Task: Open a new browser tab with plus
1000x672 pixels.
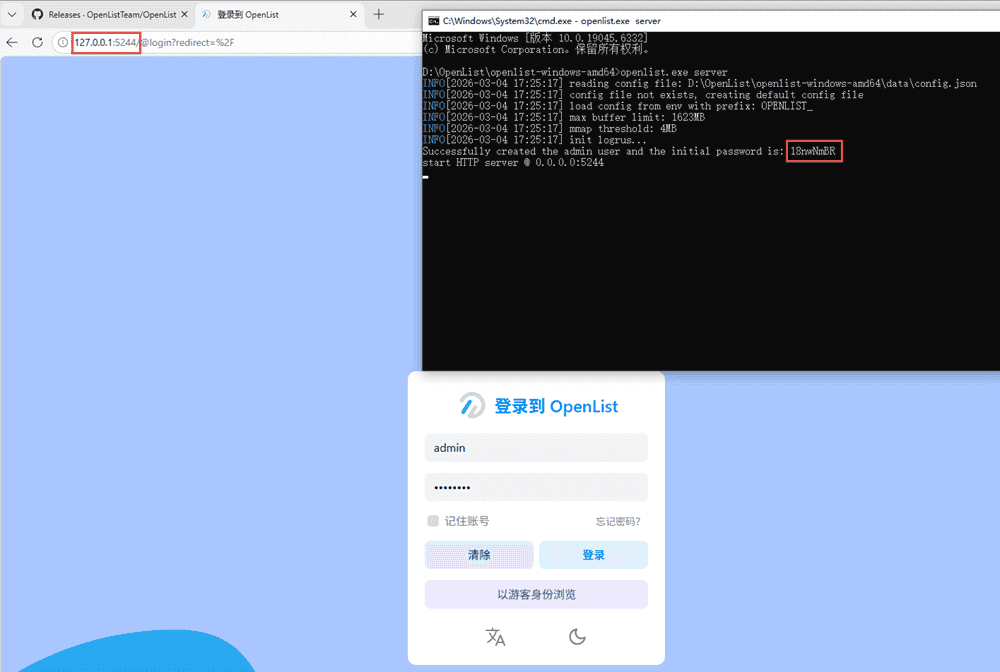Action: 379,15
